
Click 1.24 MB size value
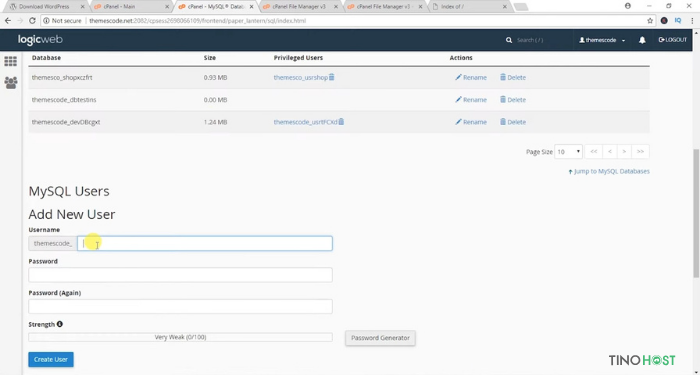pos(215,122)
